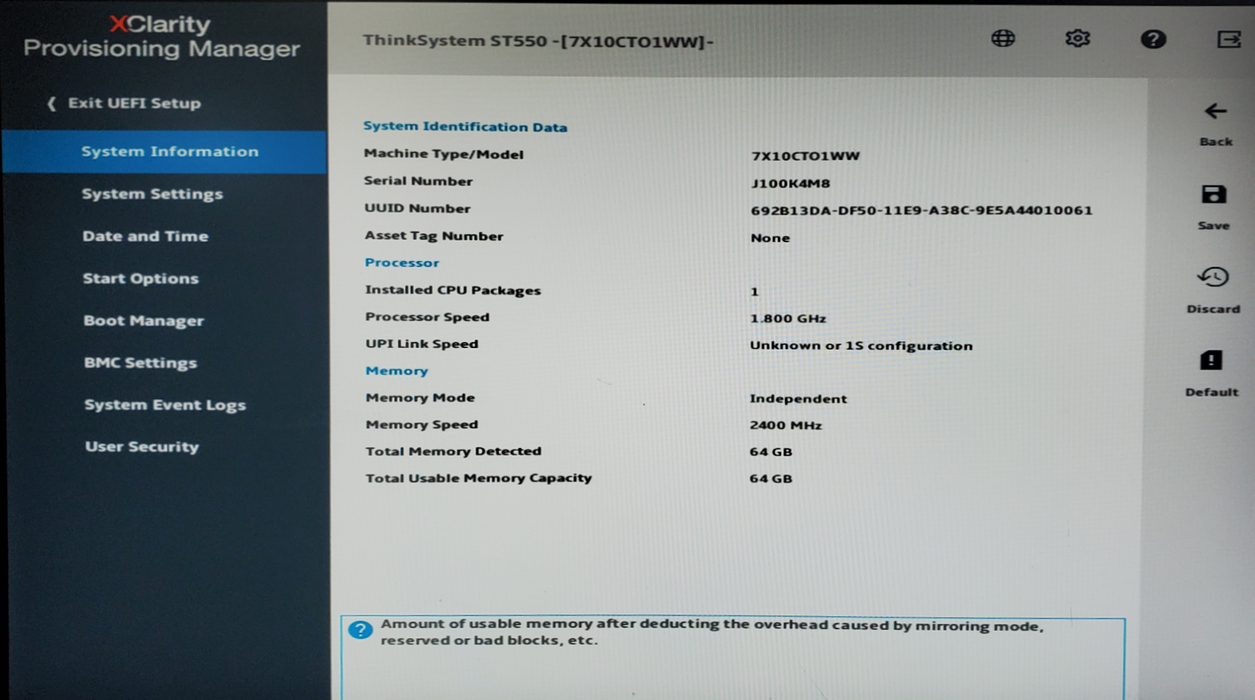
Task: Click the Default settings icon
Action: [x=1211, y=360]
